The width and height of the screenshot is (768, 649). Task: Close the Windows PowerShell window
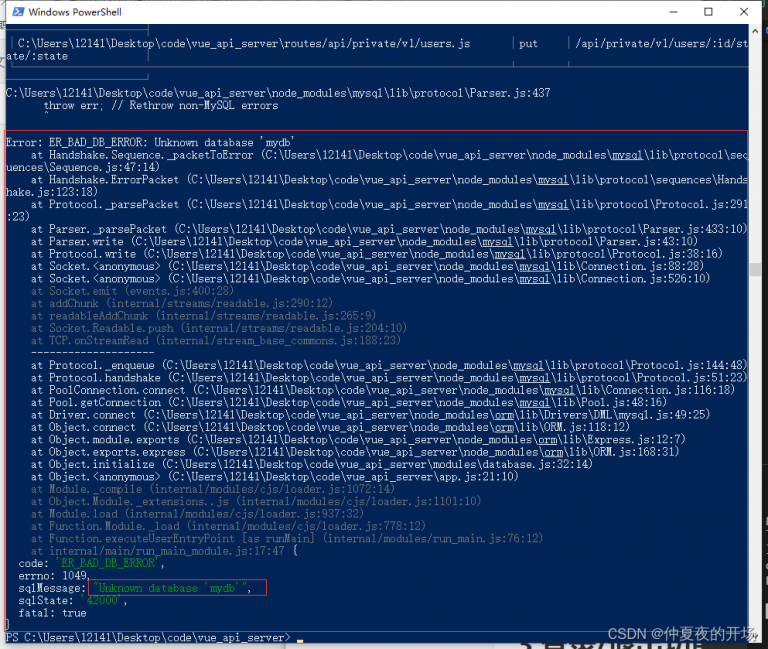tap(744, 12)
